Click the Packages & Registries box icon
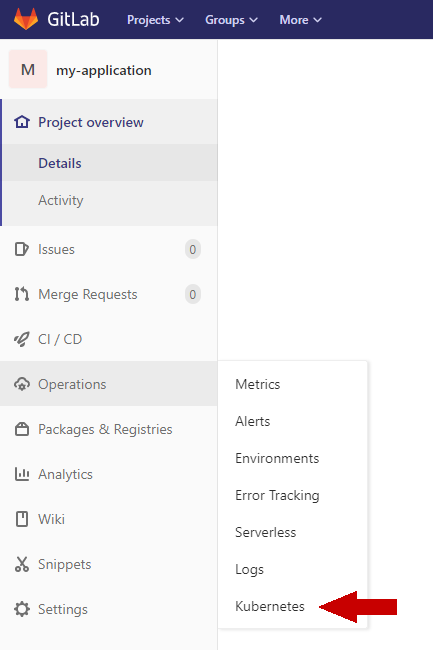433x650 pixels. pyautogui.click(x=22, y=429)
